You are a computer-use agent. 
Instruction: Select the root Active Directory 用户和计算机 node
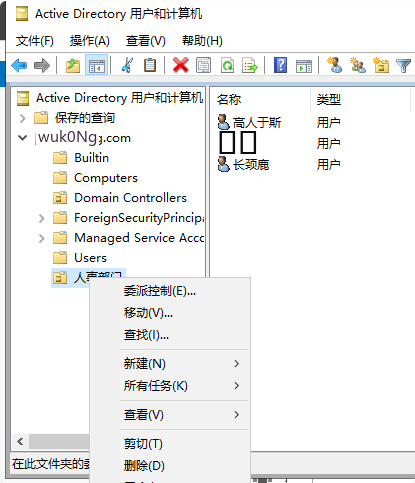coord(119,98)
